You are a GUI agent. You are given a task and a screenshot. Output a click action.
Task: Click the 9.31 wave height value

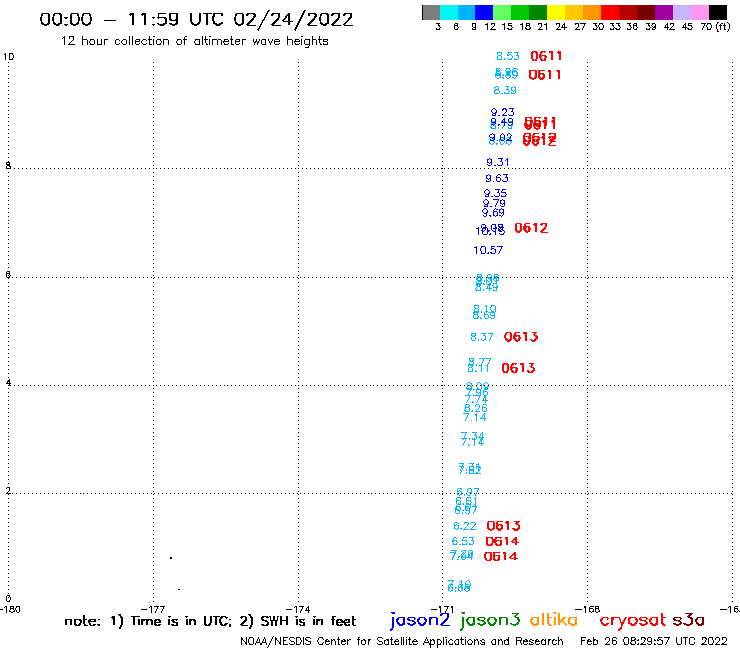(x=498, y=162)
